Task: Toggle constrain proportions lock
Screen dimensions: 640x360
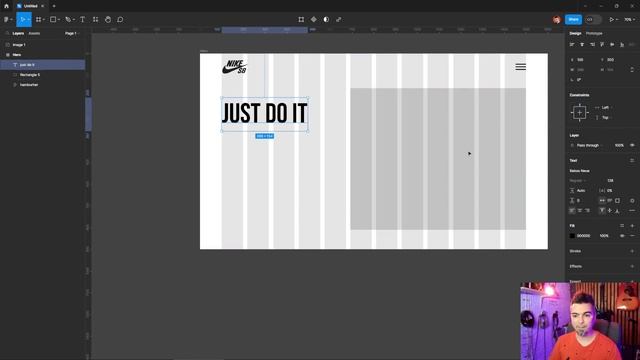Action: [632, 70]
